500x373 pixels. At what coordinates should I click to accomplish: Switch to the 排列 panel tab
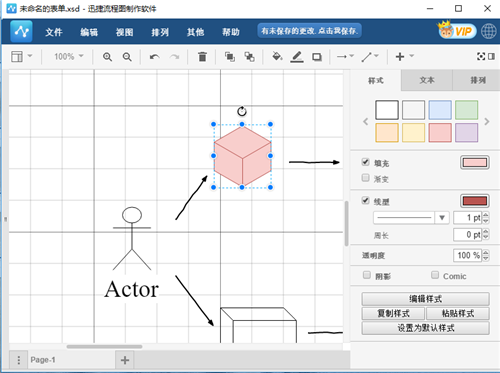(x=477, y=80)
